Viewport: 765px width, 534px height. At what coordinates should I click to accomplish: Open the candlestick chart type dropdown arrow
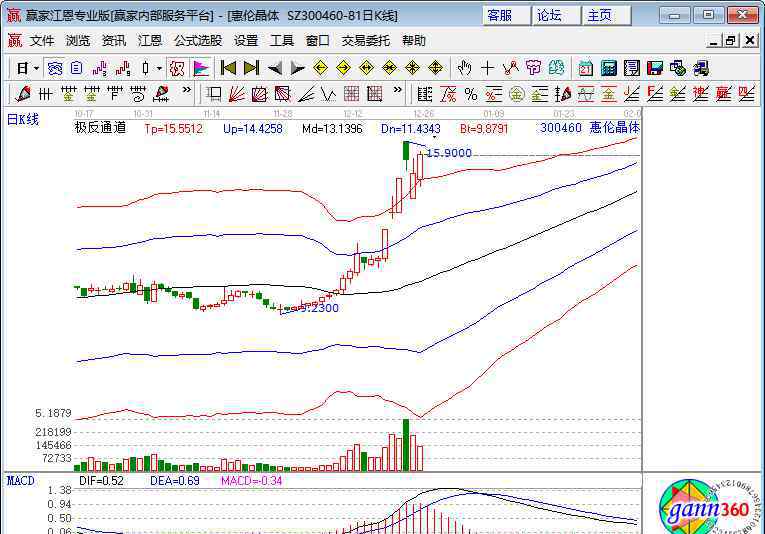coord(160,68)
